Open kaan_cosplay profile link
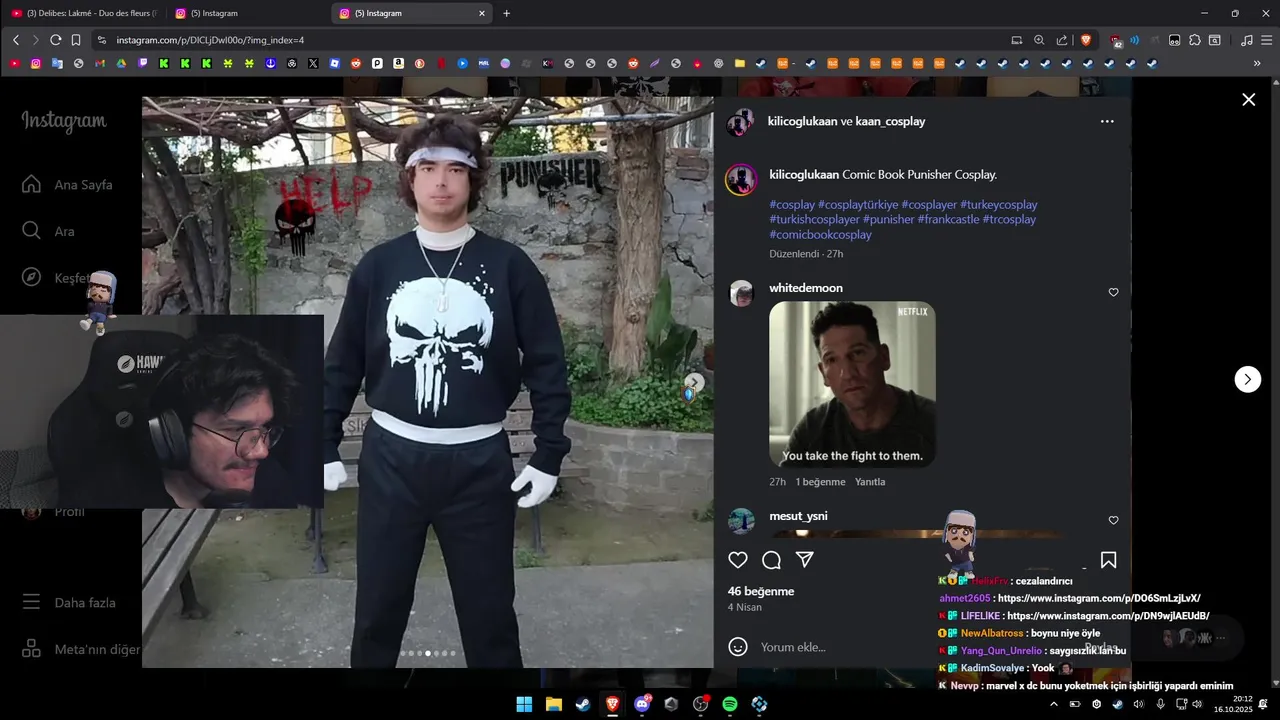1280x720 pixels. click(x=890, y=121)
